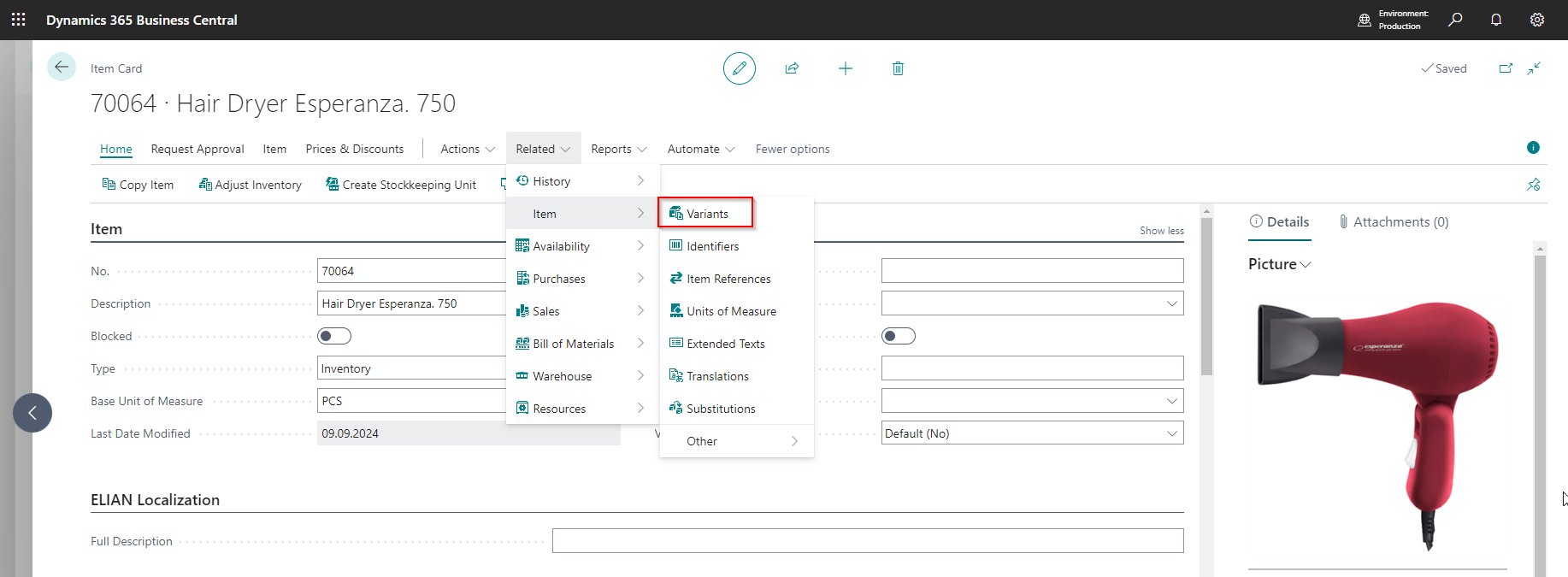Screen dimensions: 1568x577
Task: Open the Request Approval tab
Action: point(197,149)
